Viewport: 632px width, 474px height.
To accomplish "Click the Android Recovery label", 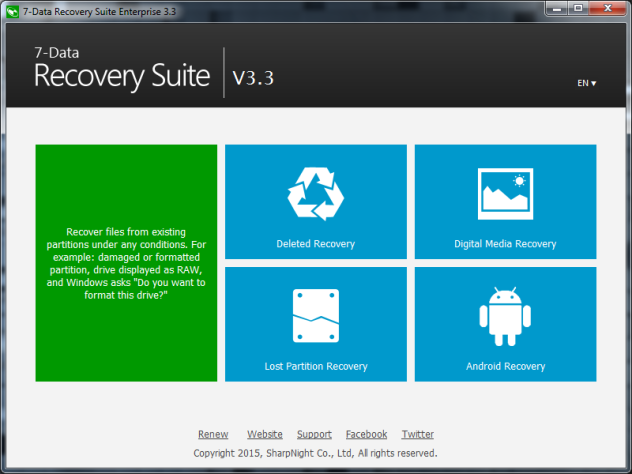I will click(505, 366).
